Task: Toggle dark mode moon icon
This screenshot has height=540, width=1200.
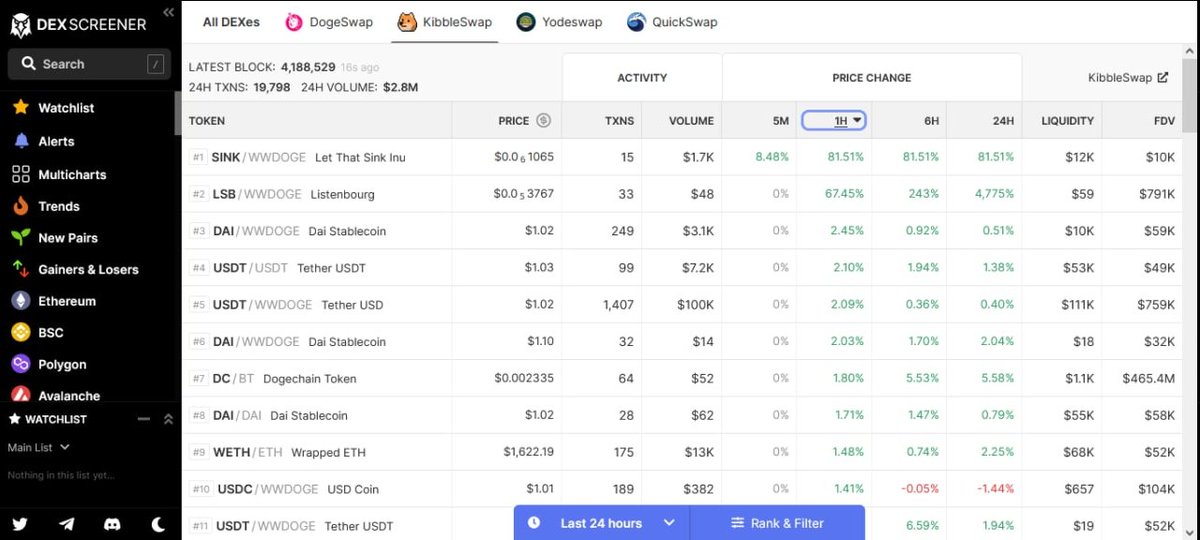Action: [x=158, y=523]
